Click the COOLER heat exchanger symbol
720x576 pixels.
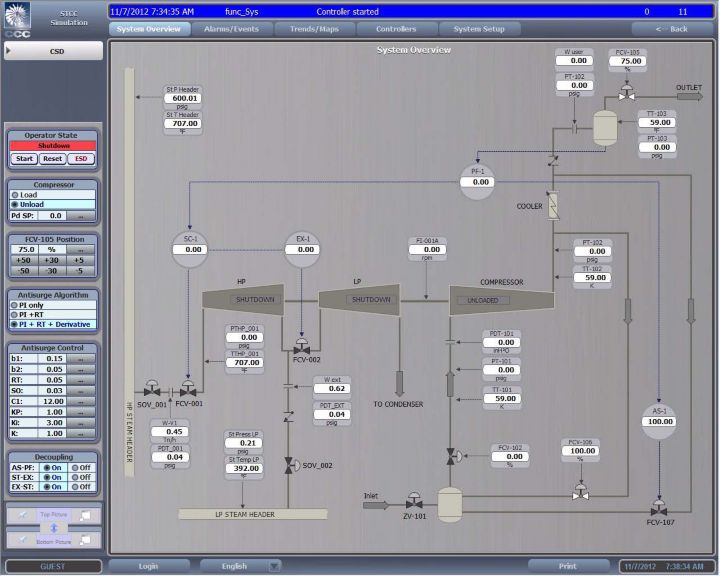(553, 206)
